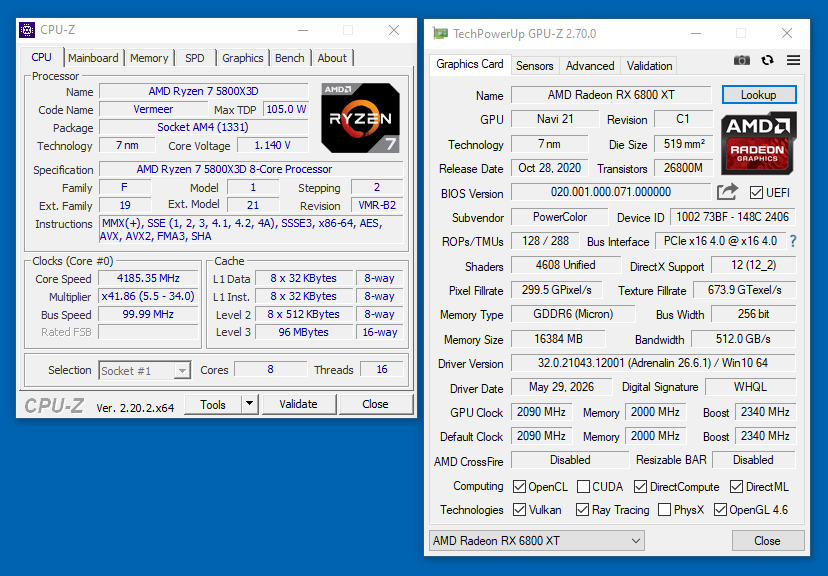Screen dimensions: 828x576
Task: Click the Close button in GPU-Z
Action: [767, 541]
